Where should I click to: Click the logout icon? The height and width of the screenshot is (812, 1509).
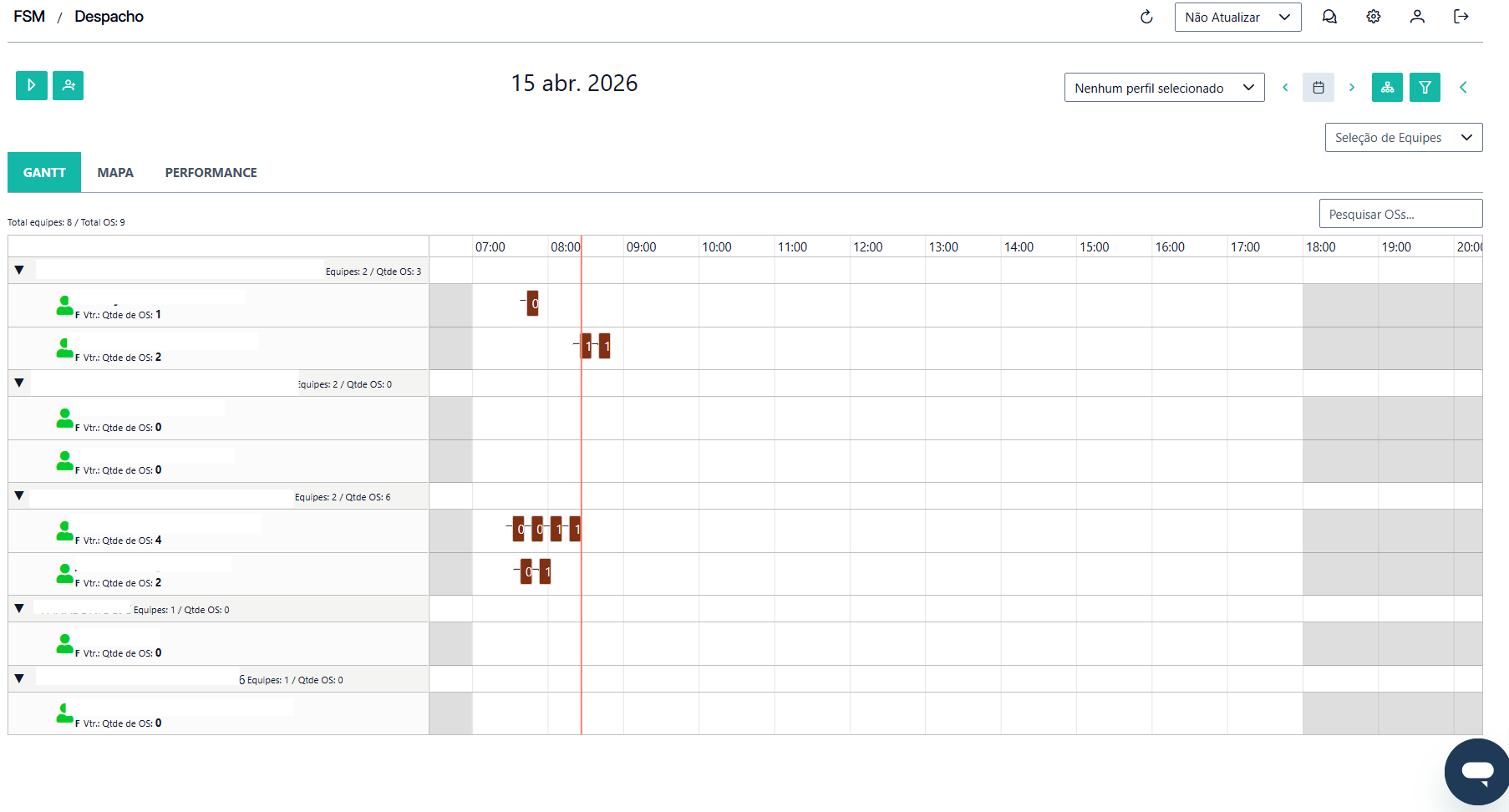point(1461,17)
